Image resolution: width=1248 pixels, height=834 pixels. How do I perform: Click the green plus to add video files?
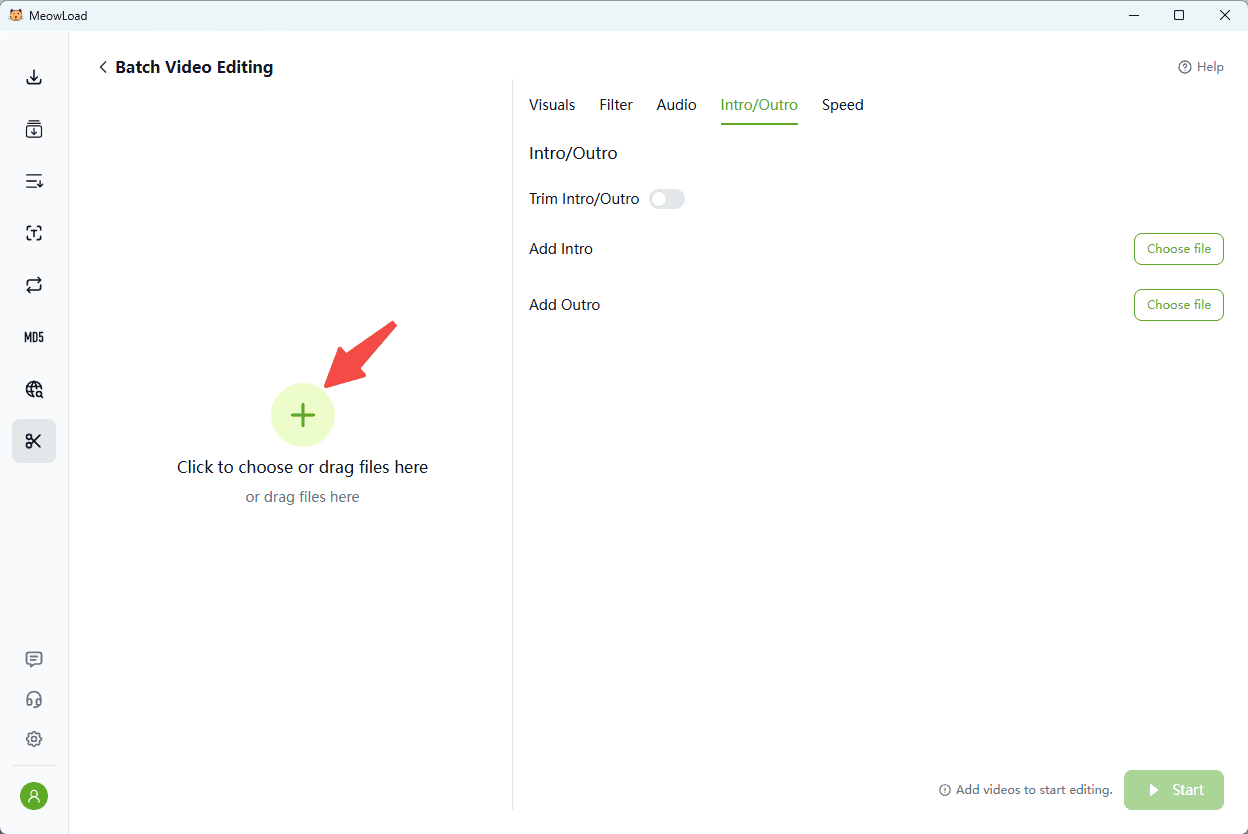tap(303, 415)
